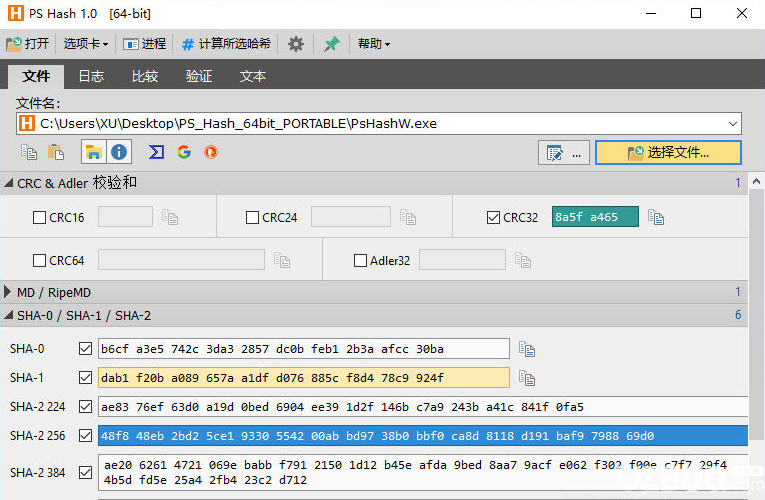Copy the CRC16 value
Image resolution: width=765 pixels, height=500 pixels.
pos(170,217)
